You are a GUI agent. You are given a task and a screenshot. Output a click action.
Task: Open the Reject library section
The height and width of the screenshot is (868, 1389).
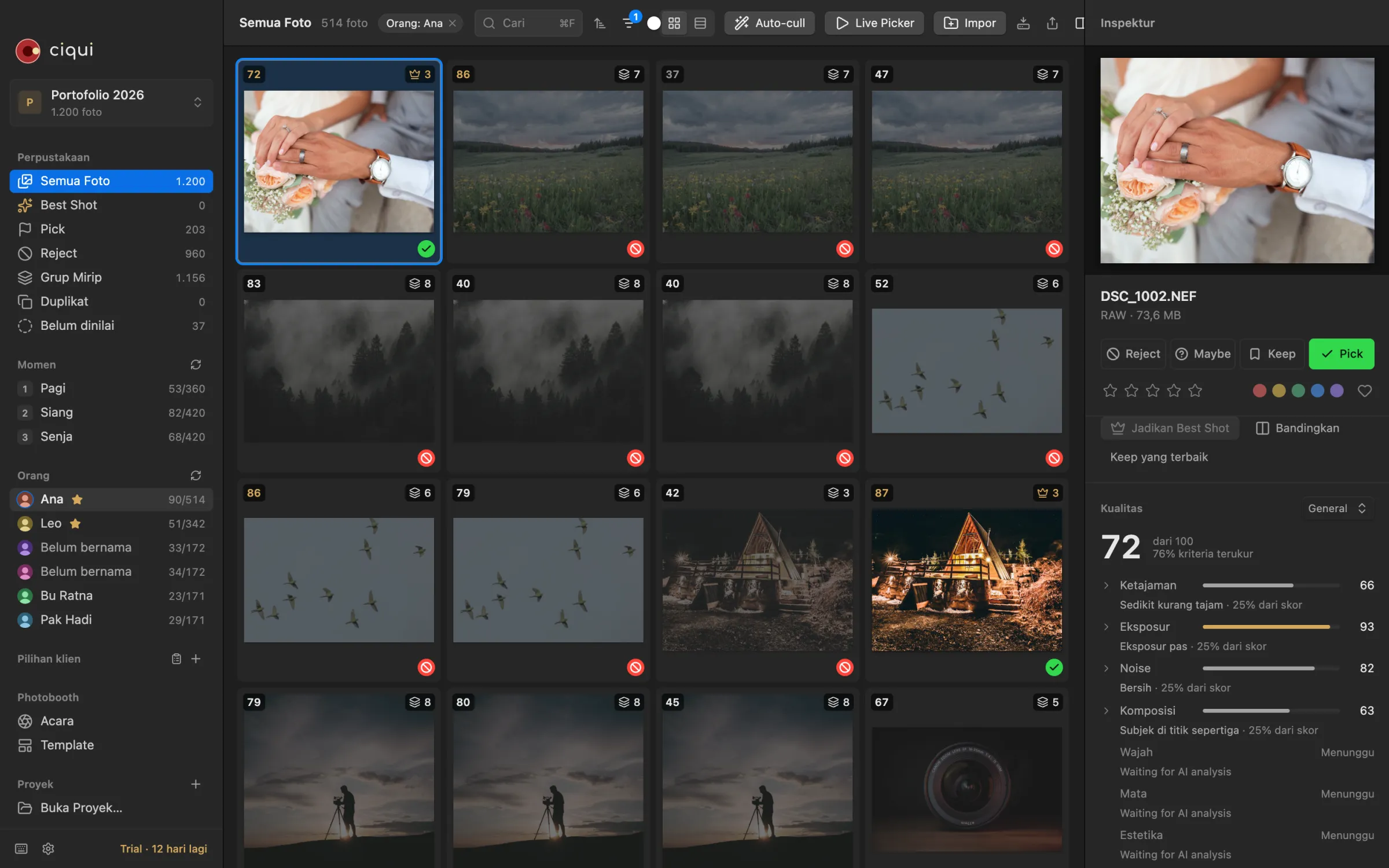(x=111, y=253)
